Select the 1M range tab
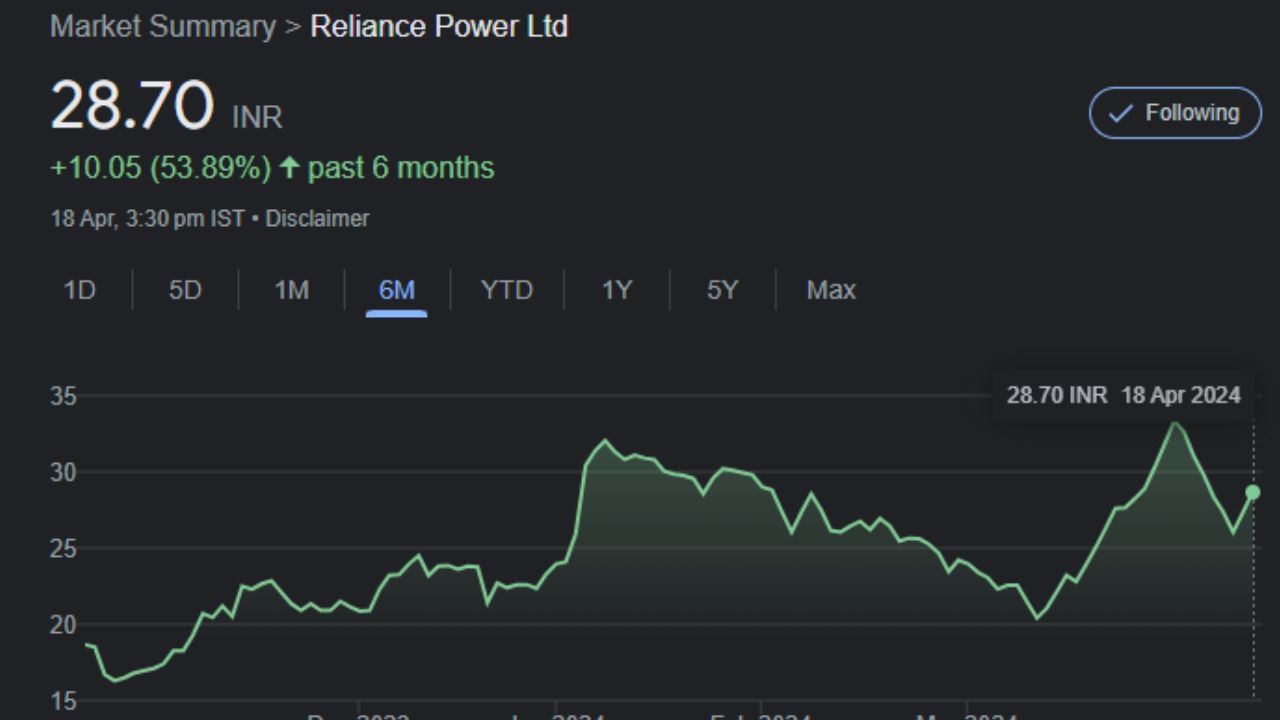 click(291, 290)
